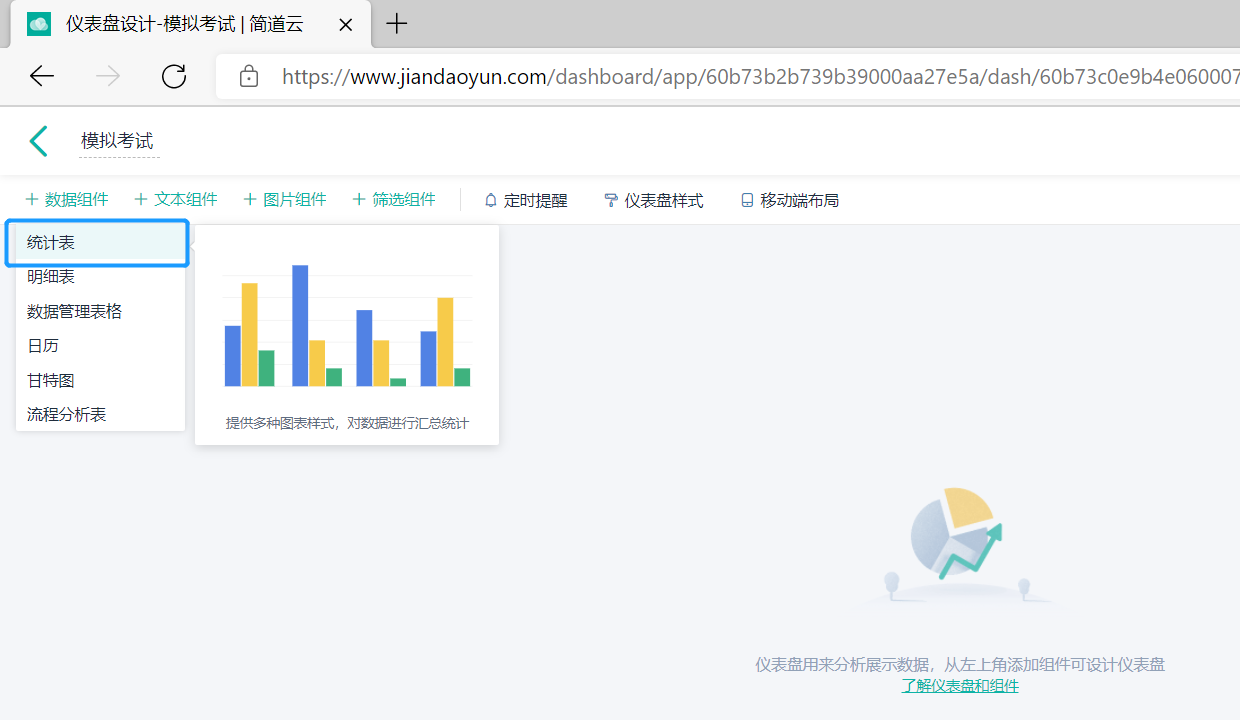Click the 简道云 favicon on the tab
The height and width of the screenshot is (720, 1240).
point(39,24)
